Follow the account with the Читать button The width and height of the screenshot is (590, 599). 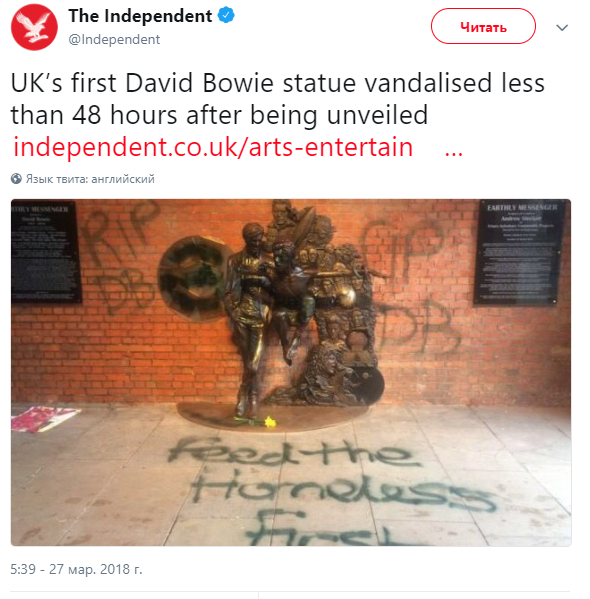(483, 26)
